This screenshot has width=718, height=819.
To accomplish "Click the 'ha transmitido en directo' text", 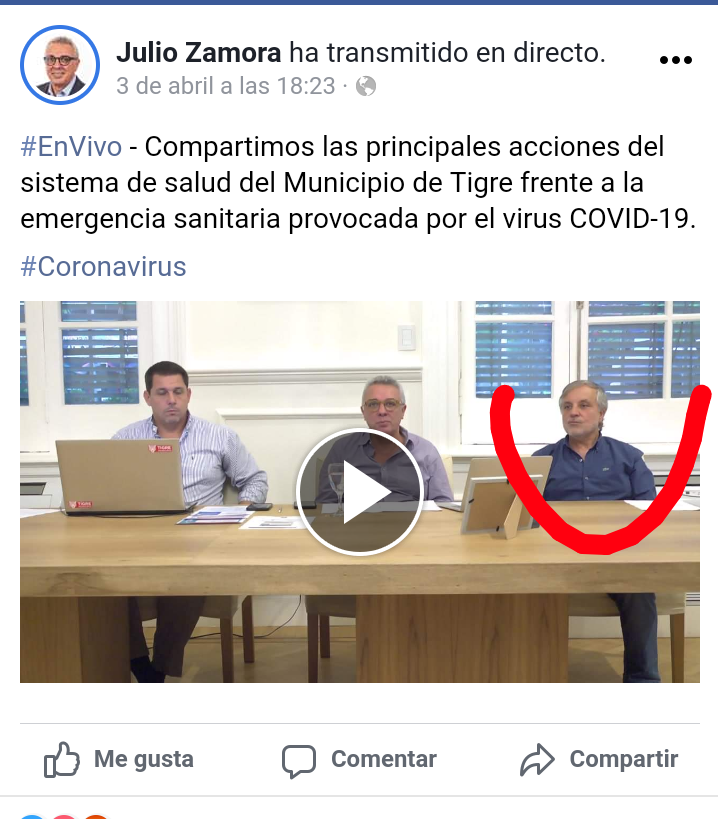I will (x=448, y=53).
